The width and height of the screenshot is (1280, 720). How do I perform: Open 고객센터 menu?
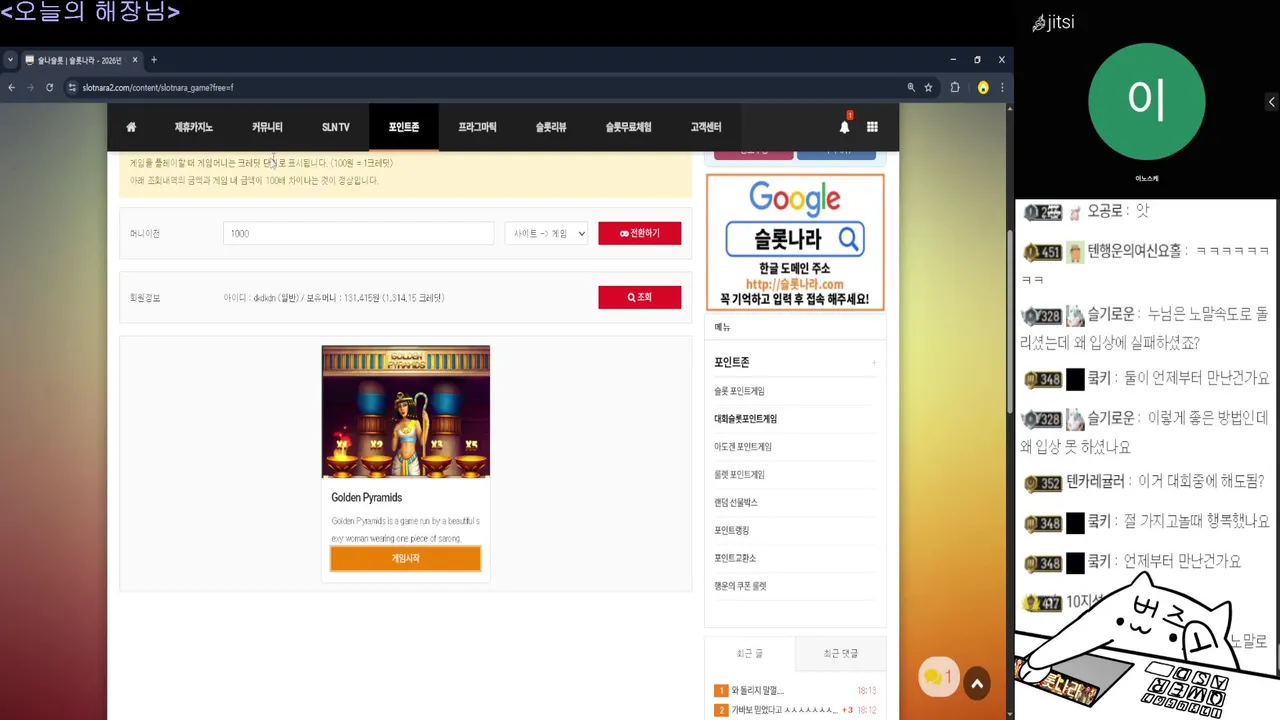click(x=706, y=127)
